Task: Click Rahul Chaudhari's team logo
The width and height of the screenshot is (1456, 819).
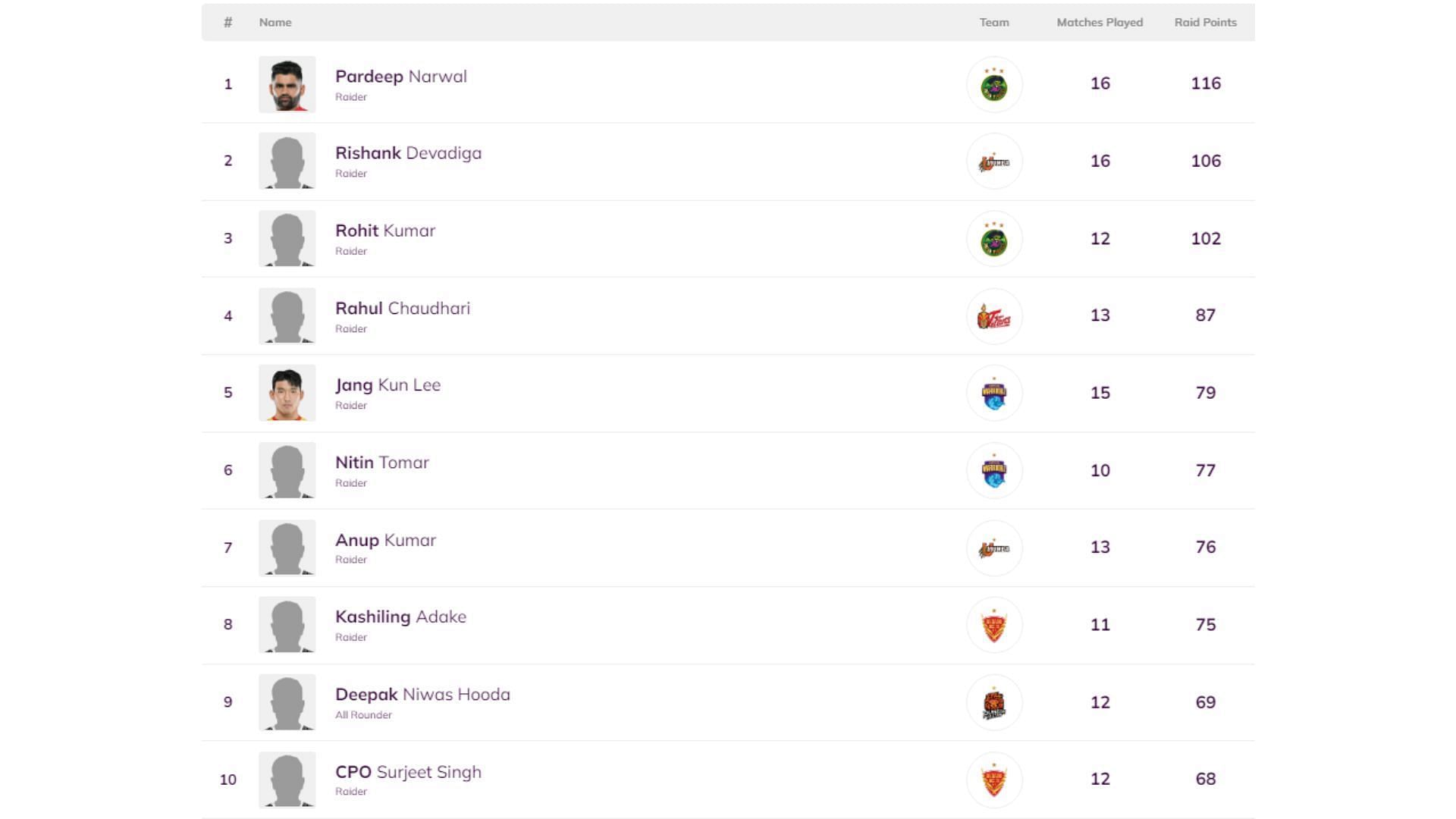Action: click(994, 316)
